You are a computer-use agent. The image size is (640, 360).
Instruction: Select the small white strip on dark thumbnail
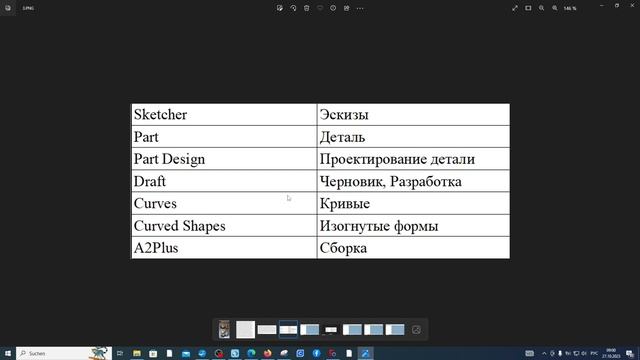[331, 329]
